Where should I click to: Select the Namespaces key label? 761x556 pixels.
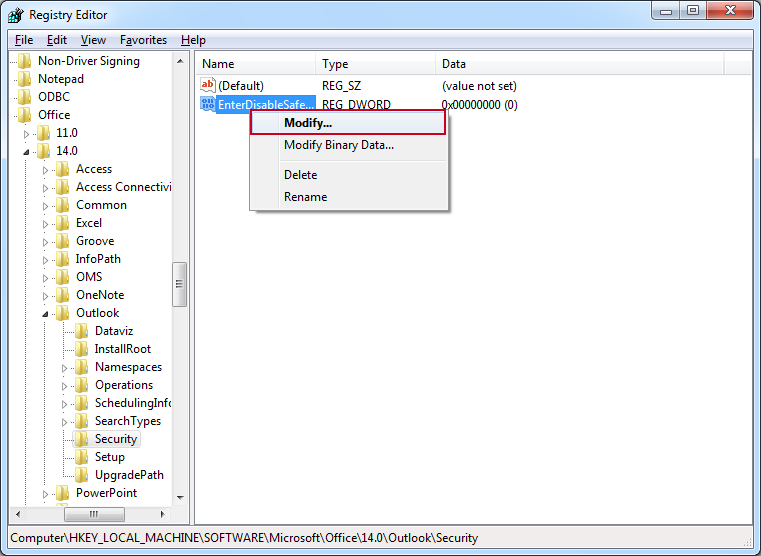pyautogui.click(x=128, y=367)
